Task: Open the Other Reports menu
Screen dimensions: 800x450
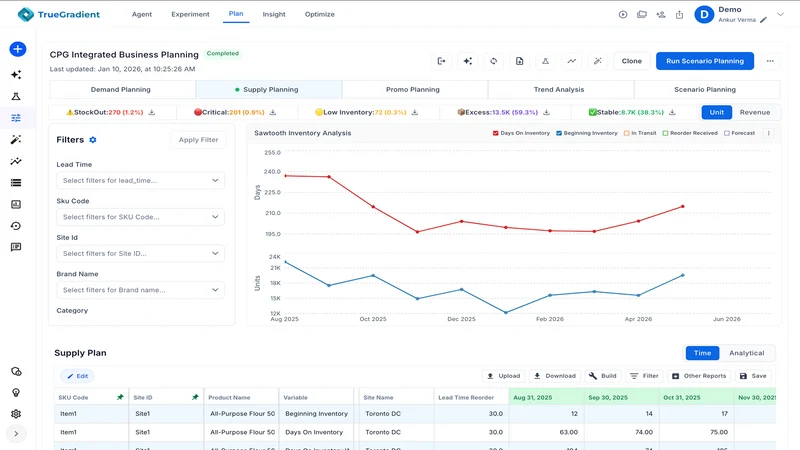Action: [699, 376]
